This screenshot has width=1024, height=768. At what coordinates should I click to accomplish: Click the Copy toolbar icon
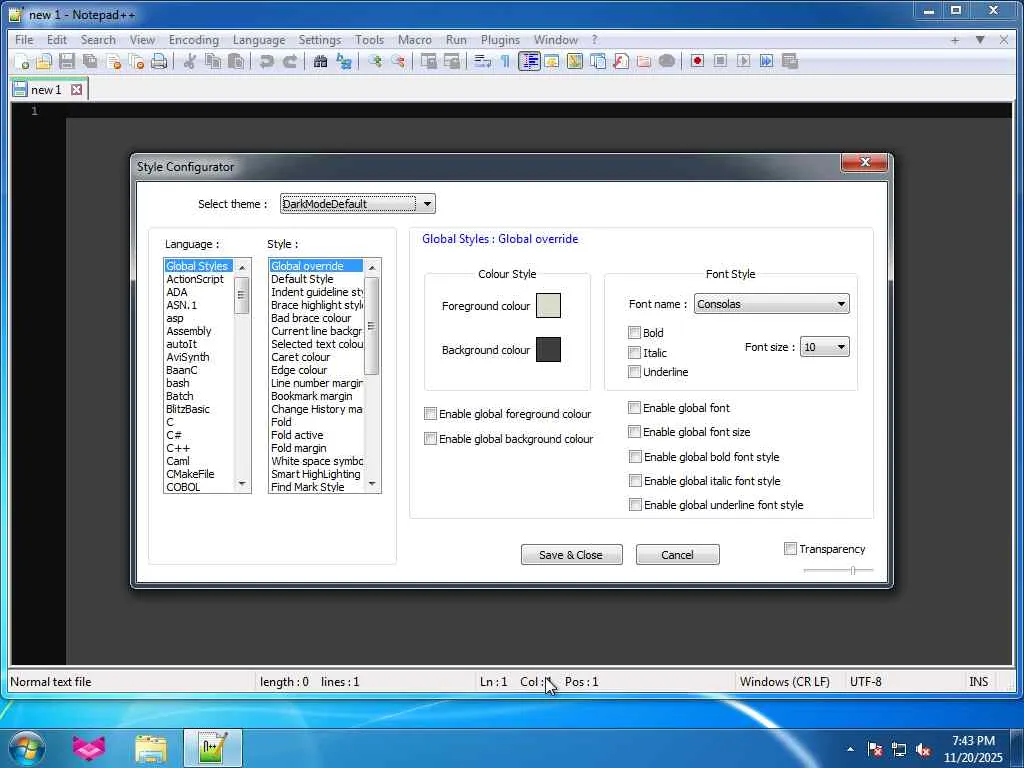[x=213, y=61]
